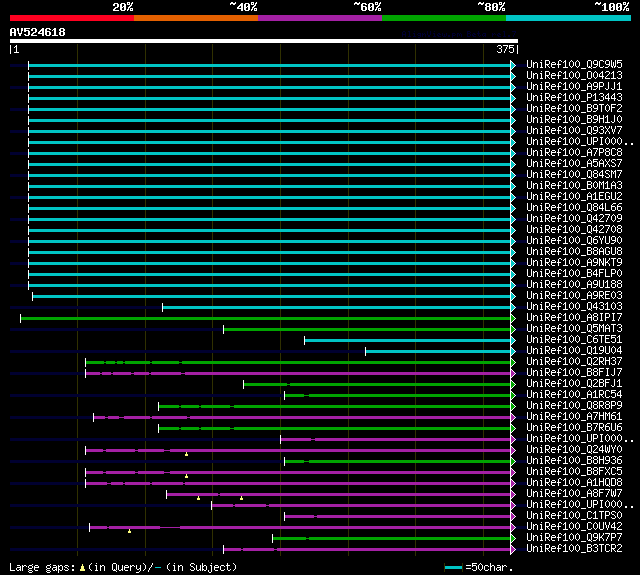Click the purple alignment bar for UniRef100_B8FIJ7
Viewport: 640px width, 575px height.
[x=298, y=373]
